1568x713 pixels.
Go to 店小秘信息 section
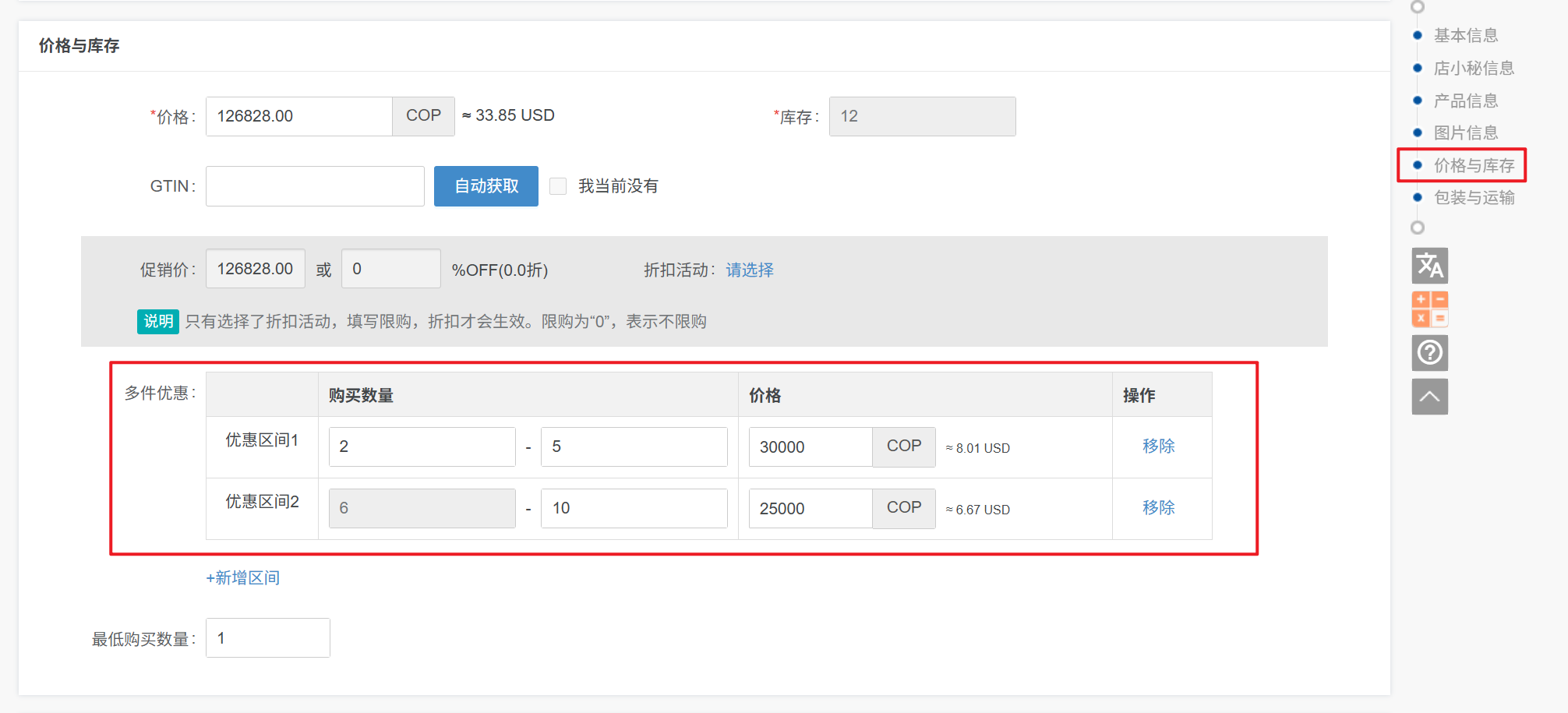click(1473, 69)
